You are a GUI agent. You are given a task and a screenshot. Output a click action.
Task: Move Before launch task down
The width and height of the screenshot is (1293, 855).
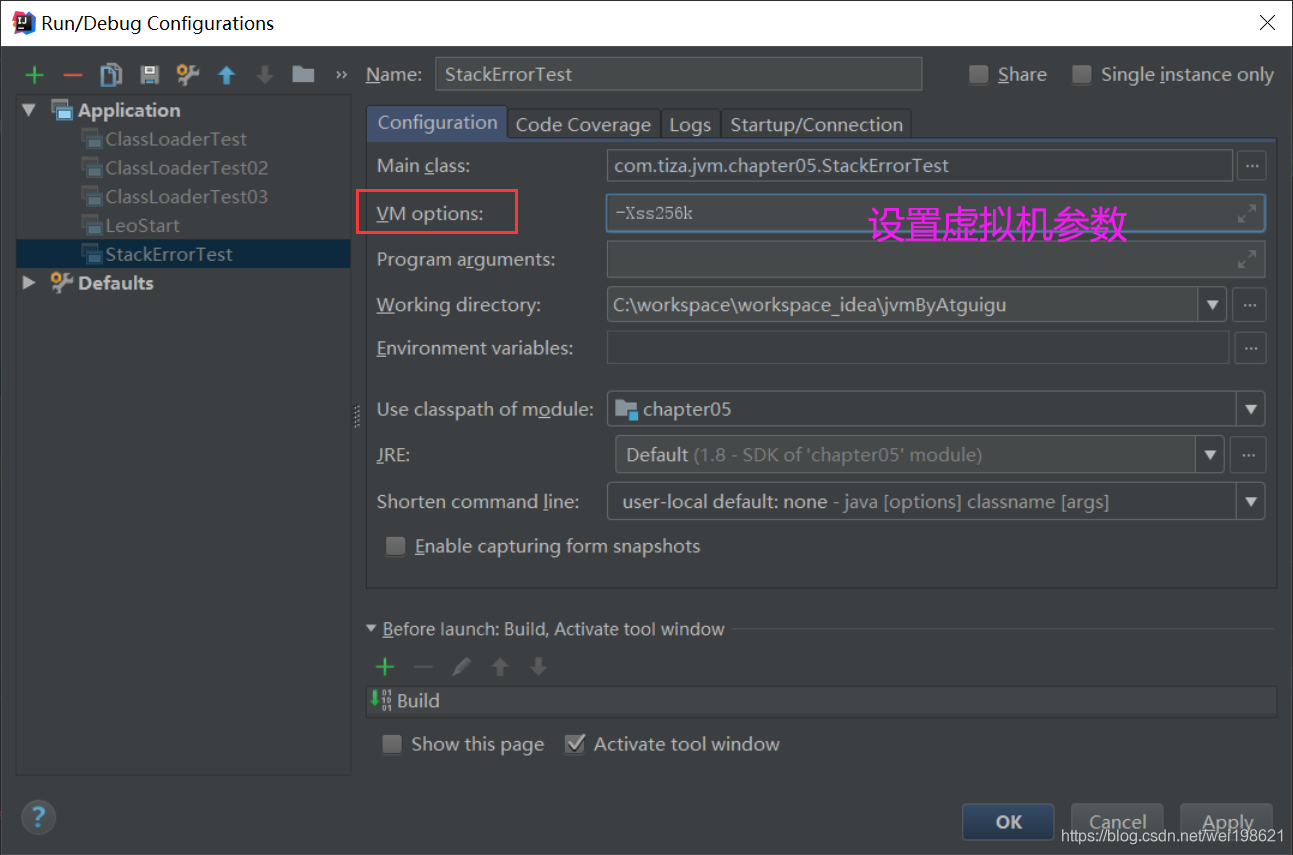[x=538, y=667]
